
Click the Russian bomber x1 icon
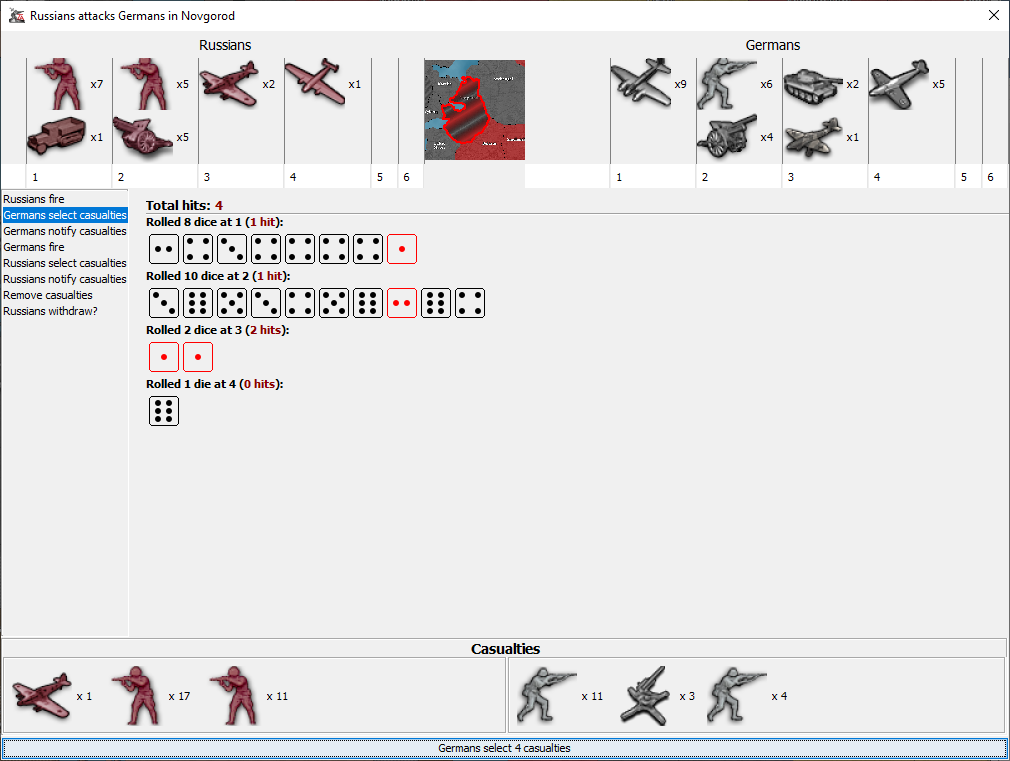315,79
